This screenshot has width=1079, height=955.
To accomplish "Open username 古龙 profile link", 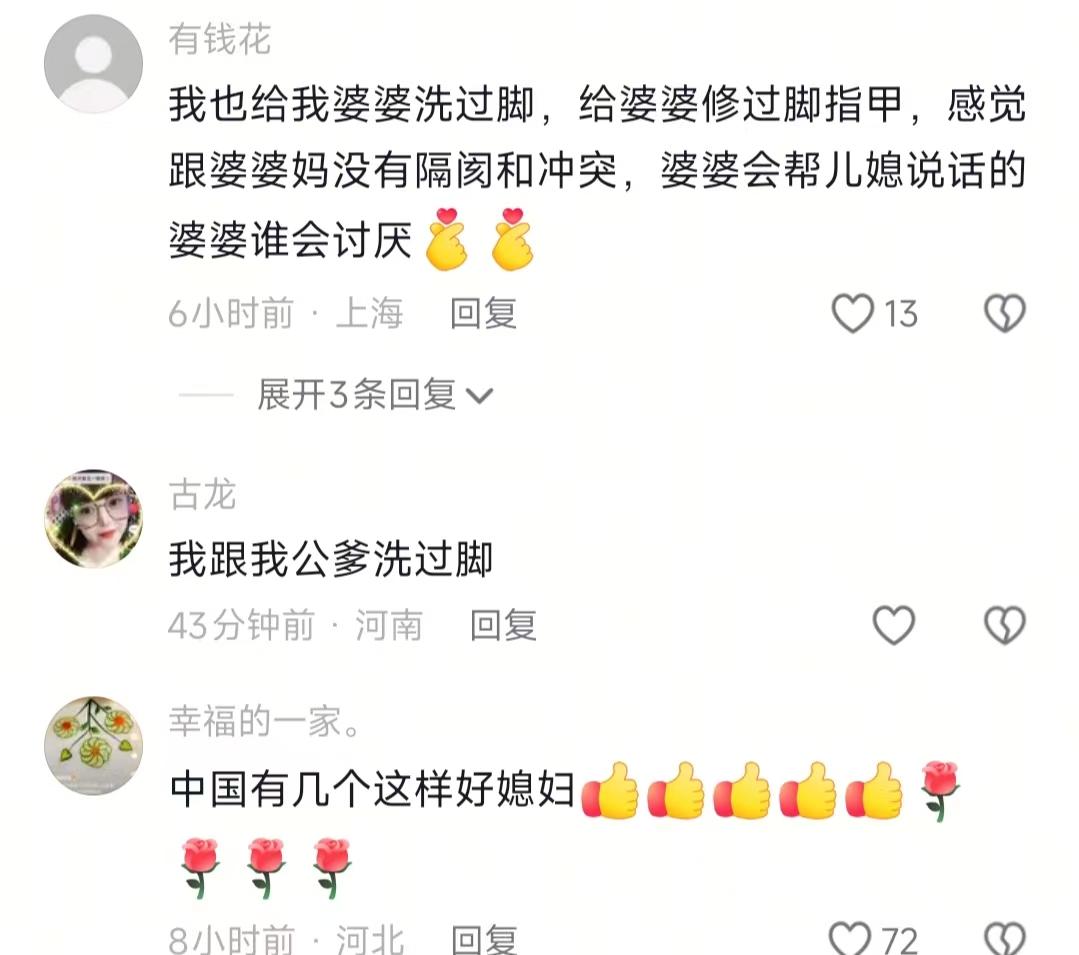I will point(203,495).
